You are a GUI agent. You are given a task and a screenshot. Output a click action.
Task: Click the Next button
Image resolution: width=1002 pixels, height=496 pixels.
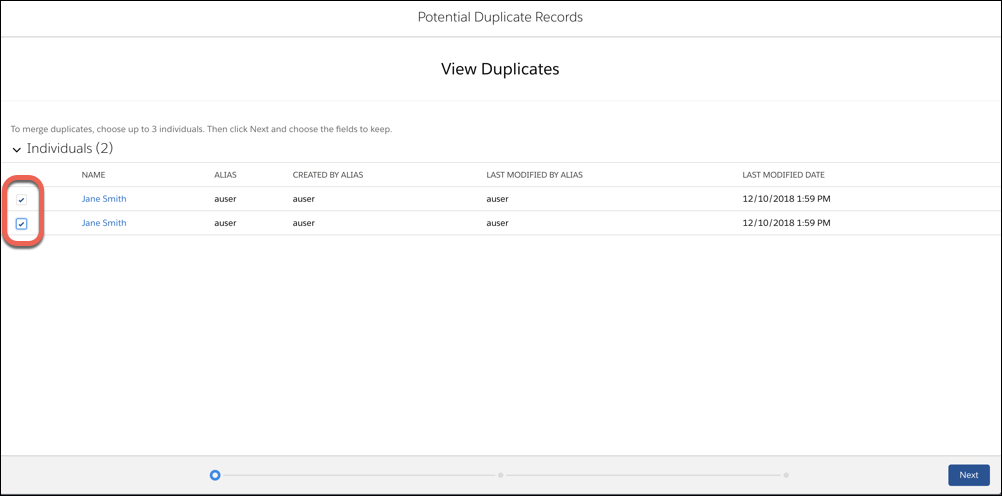pos(969,475)
